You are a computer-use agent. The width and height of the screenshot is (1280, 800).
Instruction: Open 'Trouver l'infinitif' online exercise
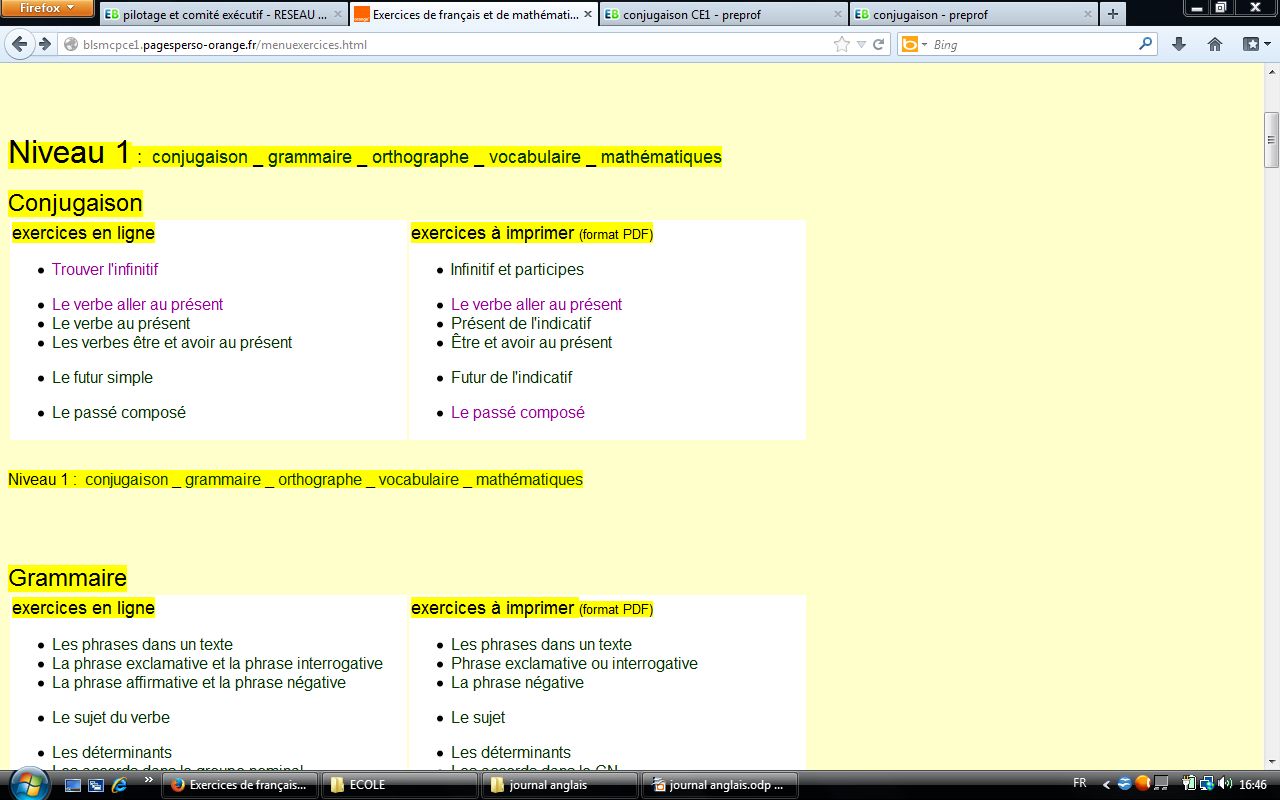click(x=105, y=269)
